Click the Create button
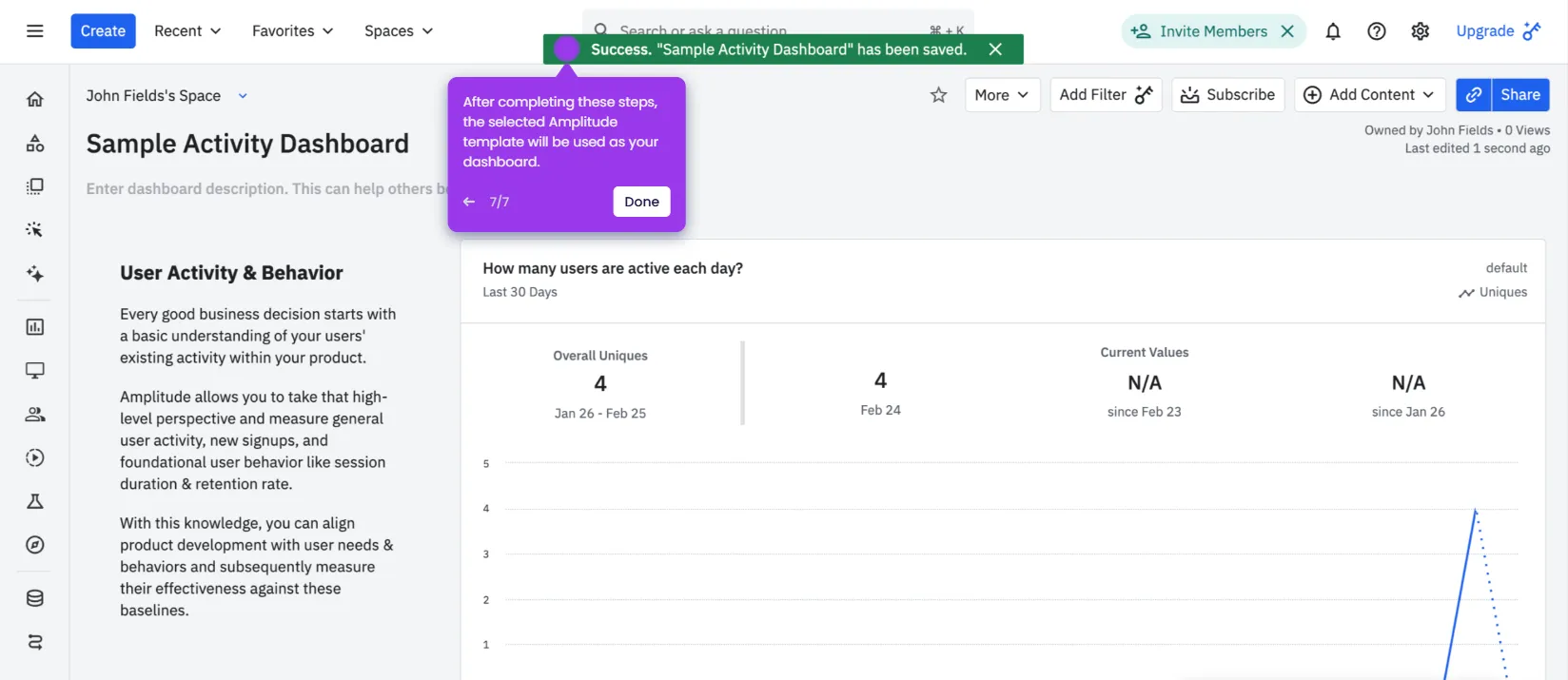 point(103,31)
